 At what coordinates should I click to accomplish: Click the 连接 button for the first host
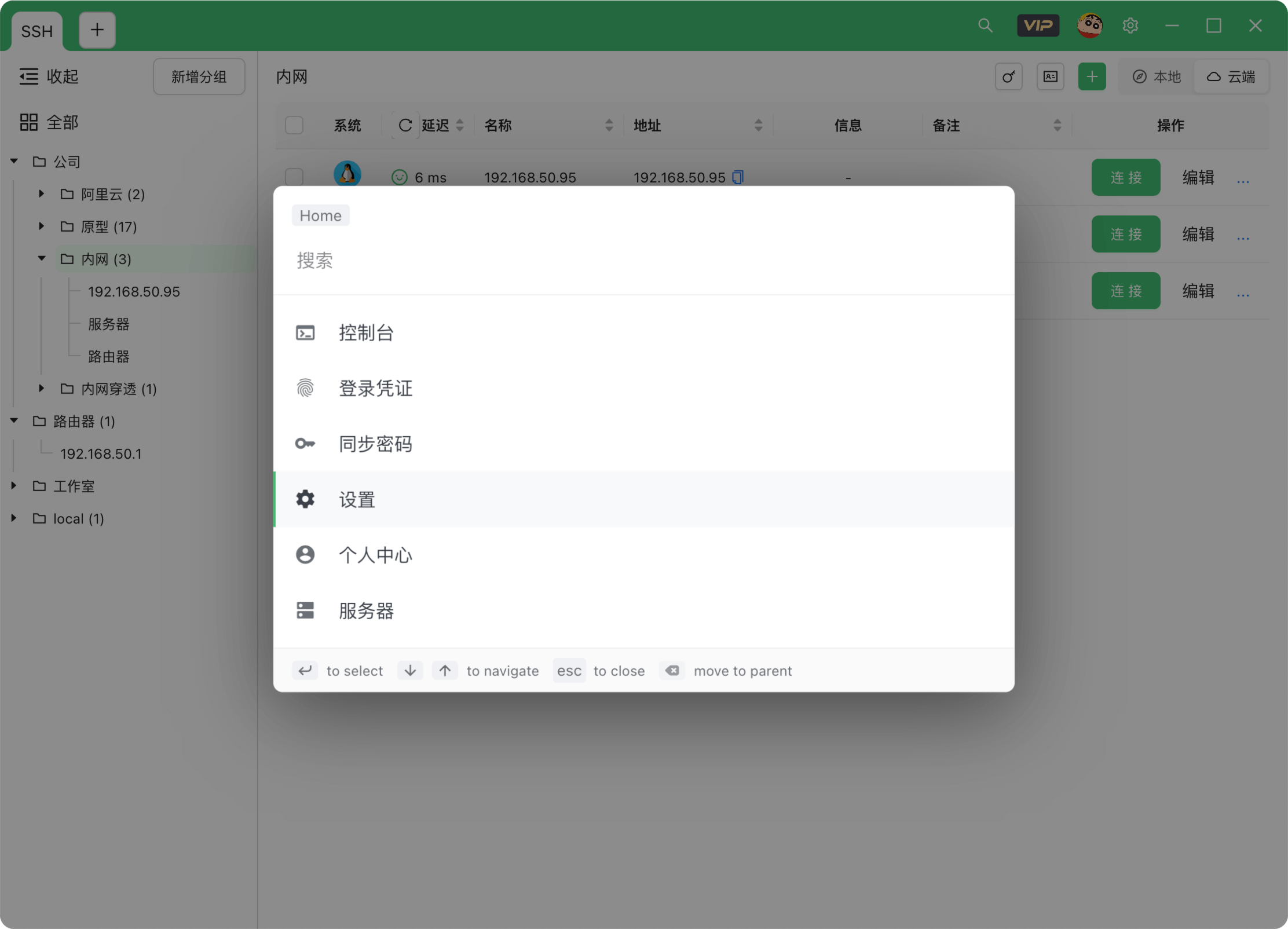(x=1125, y=177)
